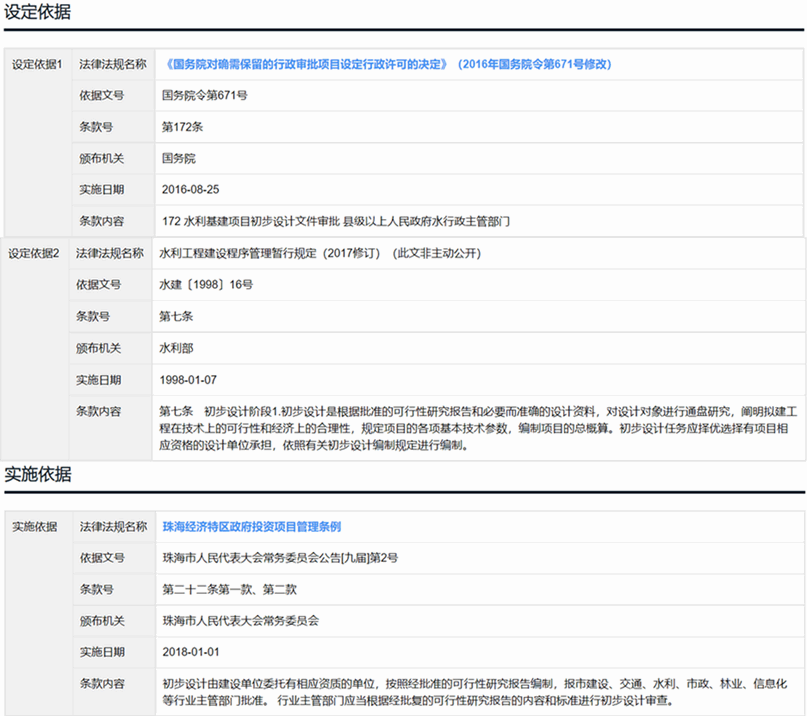Click the 条款号 label in 实施依据 table
807x716 pixels.
[96, 589]
